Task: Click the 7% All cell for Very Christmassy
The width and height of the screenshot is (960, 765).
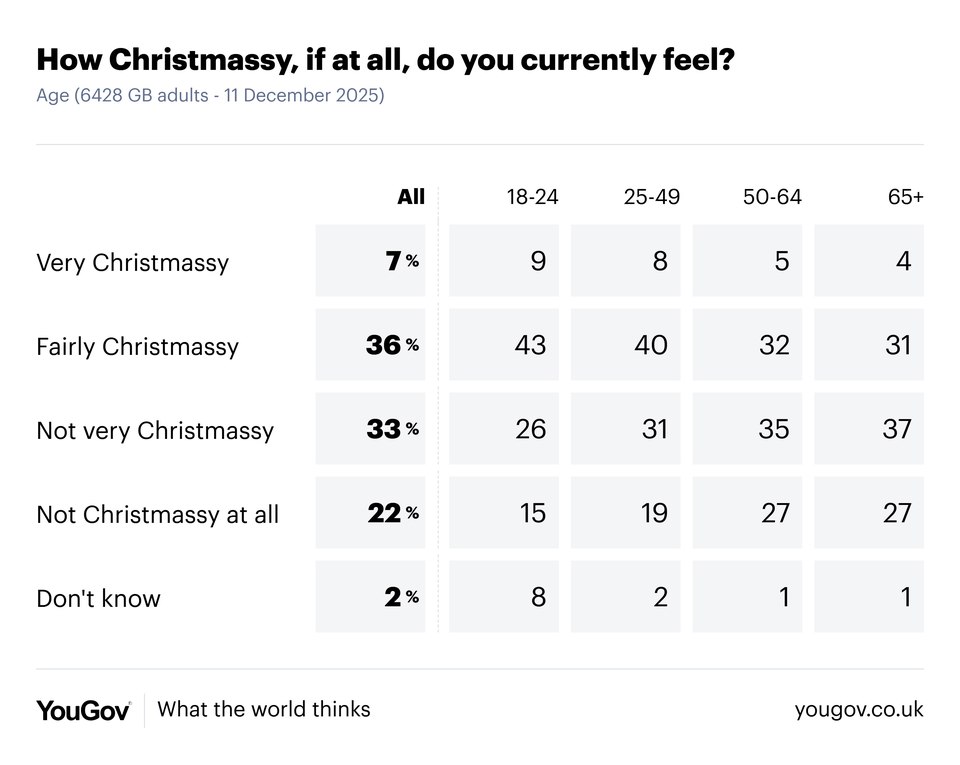Action: pos(371,261)
